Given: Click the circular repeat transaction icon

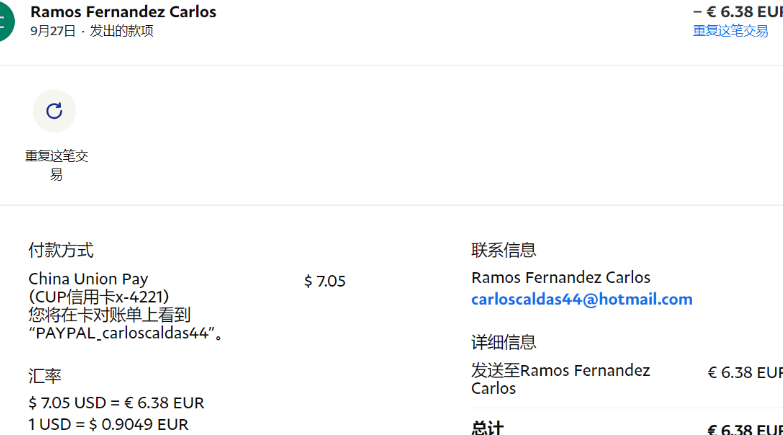Looking at the screenshot, I should coord(54,111).
